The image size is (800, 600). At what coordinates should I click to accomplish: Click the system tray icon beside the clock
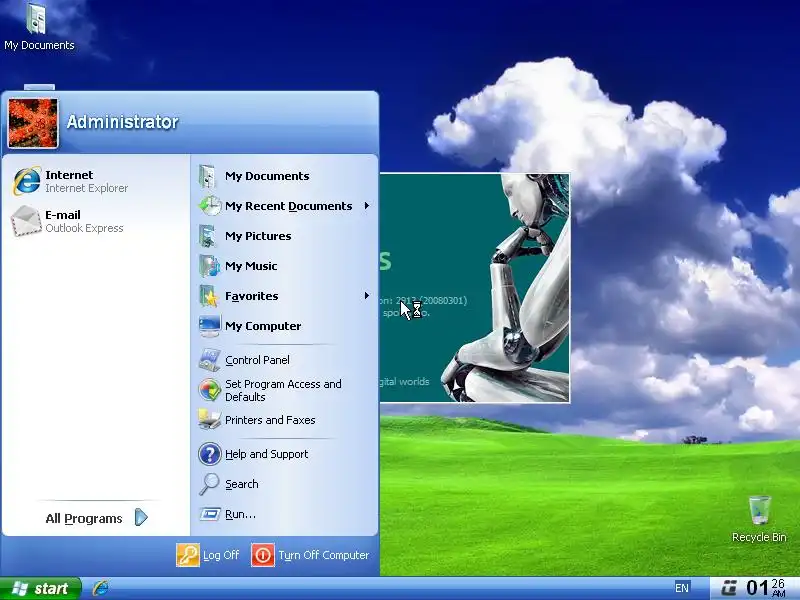tap(730, 588)
